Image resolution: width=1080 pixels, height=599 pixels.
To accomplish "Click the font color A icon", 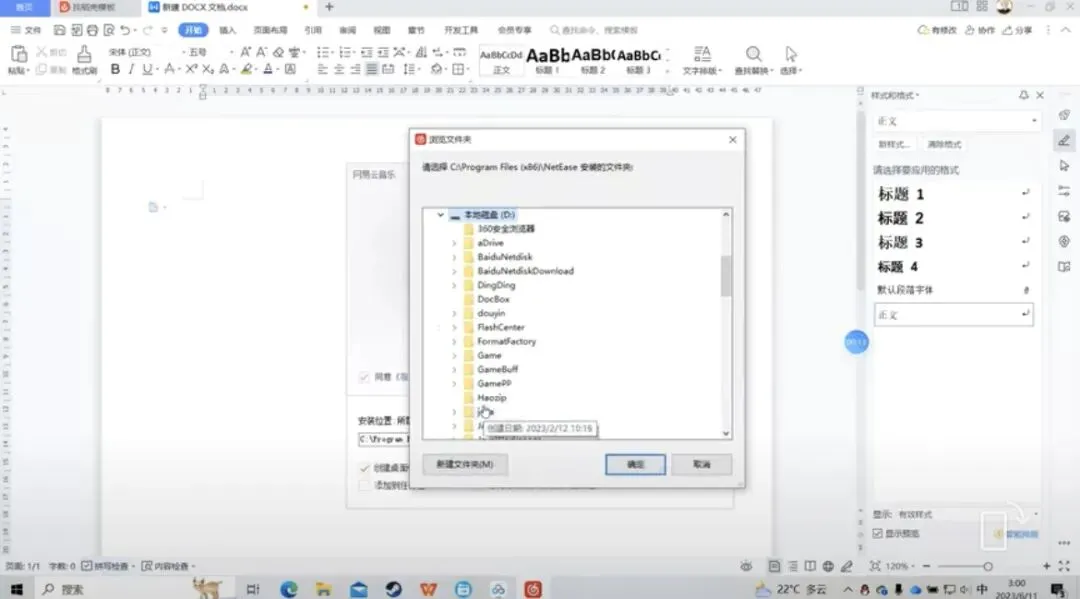I will (268, 69).
